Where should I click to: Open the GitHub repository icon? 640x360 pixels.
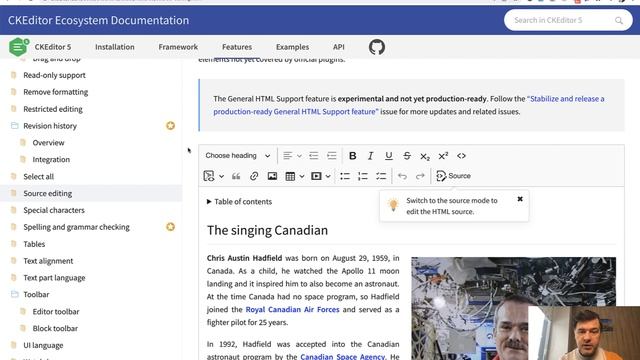pos(377,47)
